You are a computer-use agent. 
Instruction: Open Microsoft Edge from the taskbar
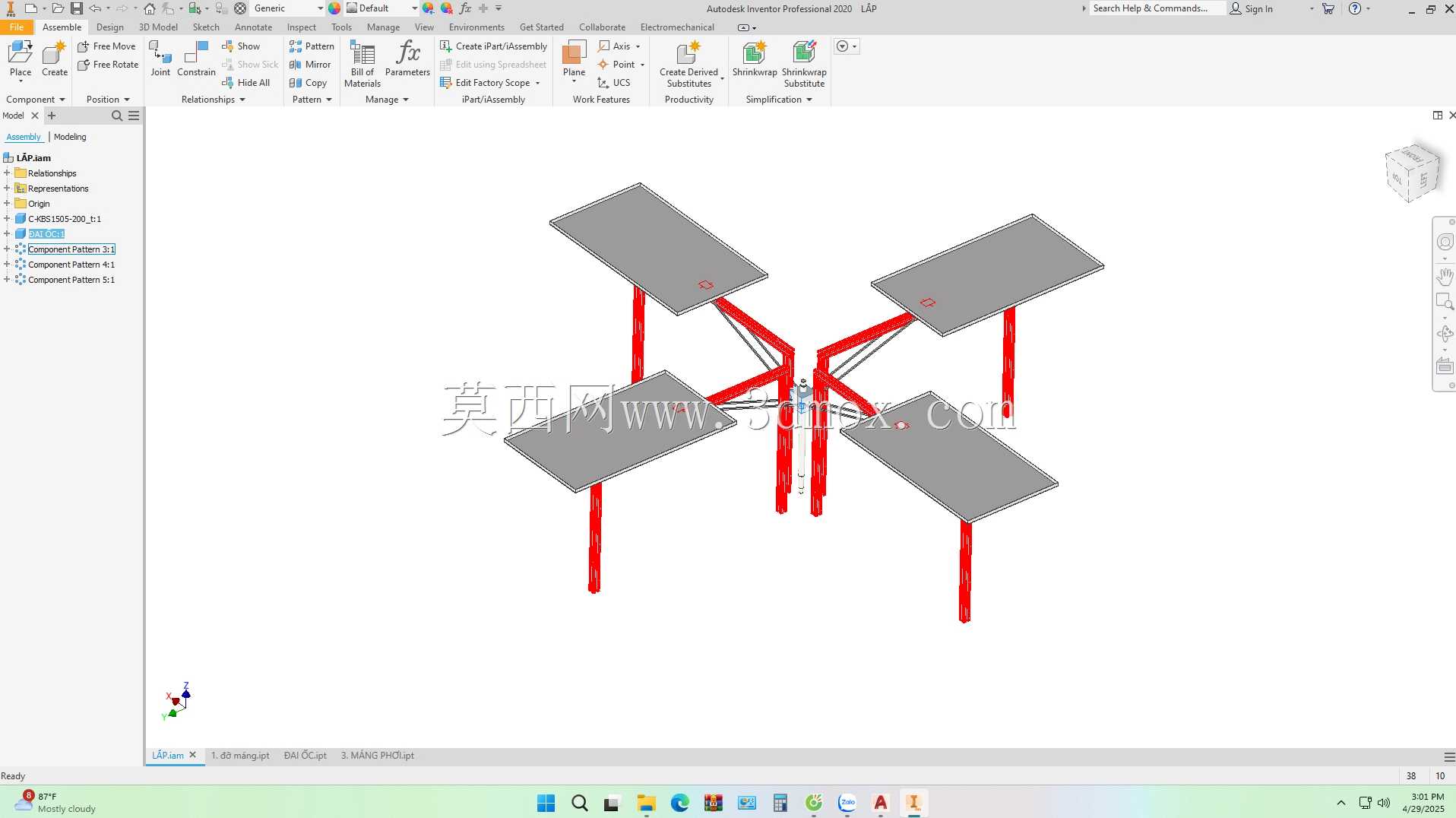coord(680,803)
